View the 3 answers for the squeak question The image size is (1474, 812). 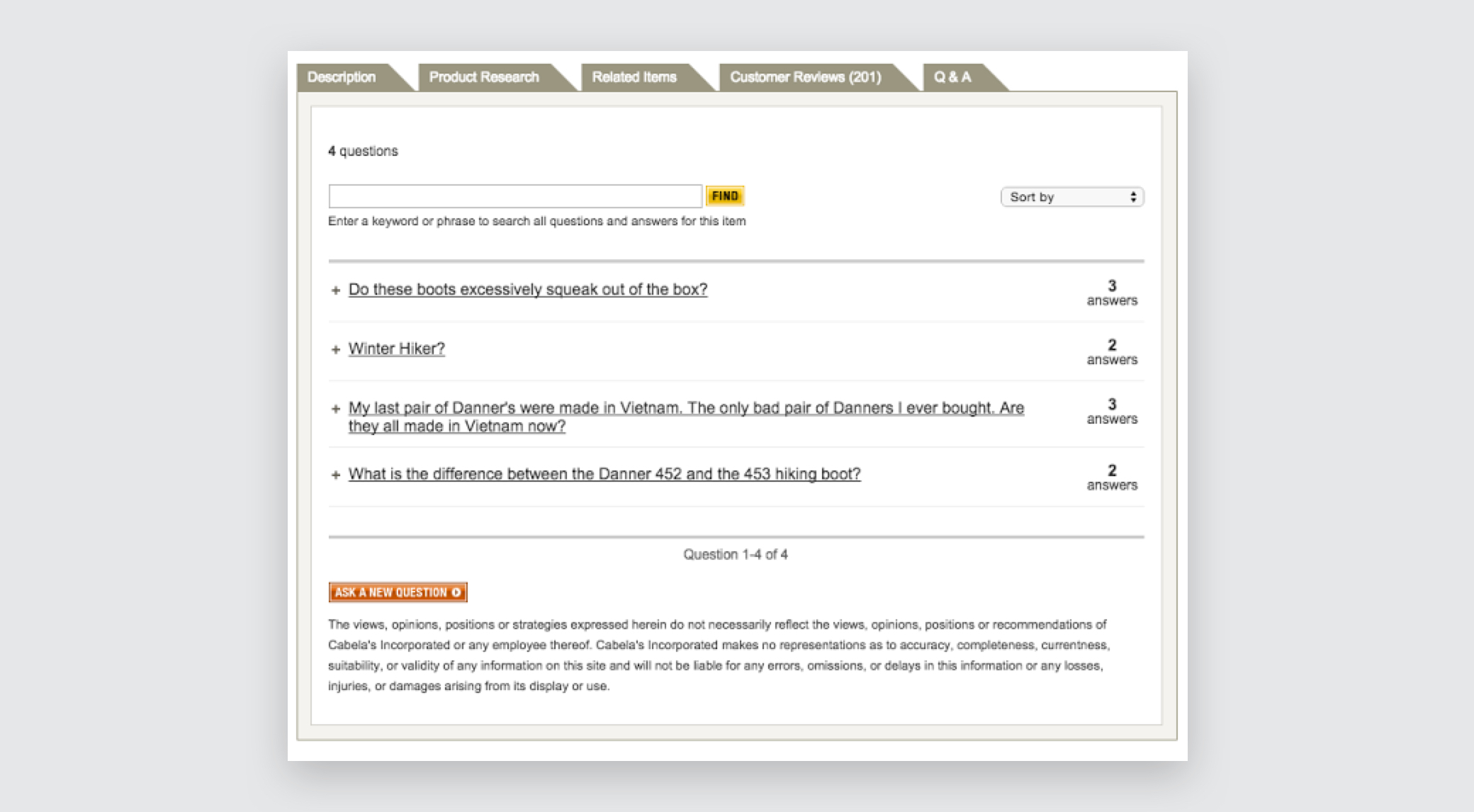[x=1111, y=293]
